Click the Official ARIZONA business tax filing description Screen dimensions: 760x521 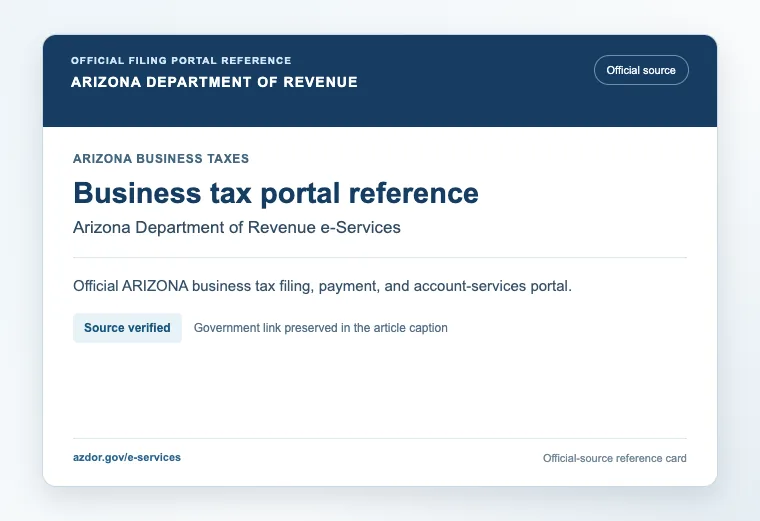pyautogui.click(x=322, y=286)
